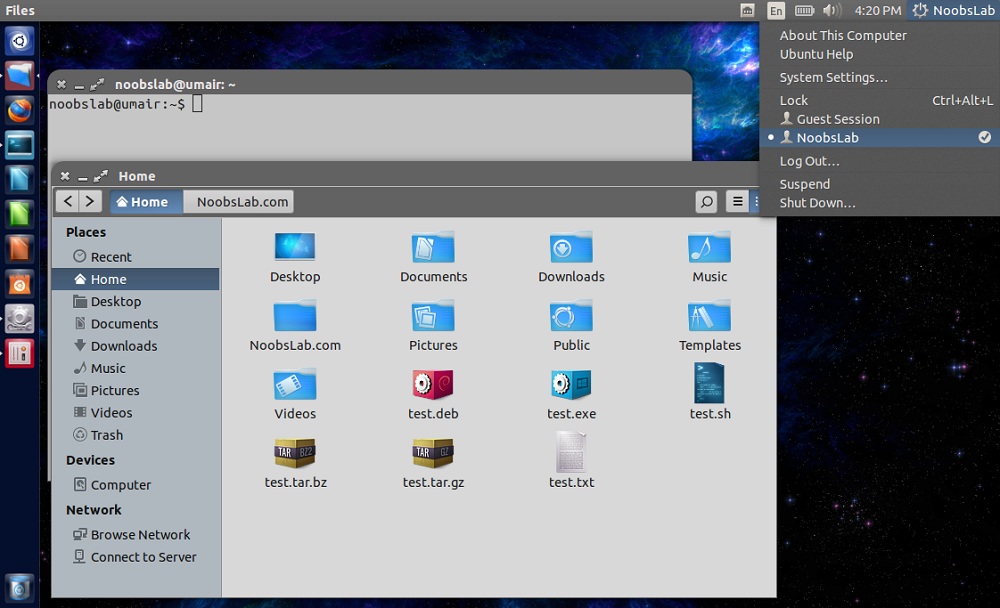Open the Downloads folder icon in main pane
The width and height of the screenshot is (1000, 608).
point(571,248)
